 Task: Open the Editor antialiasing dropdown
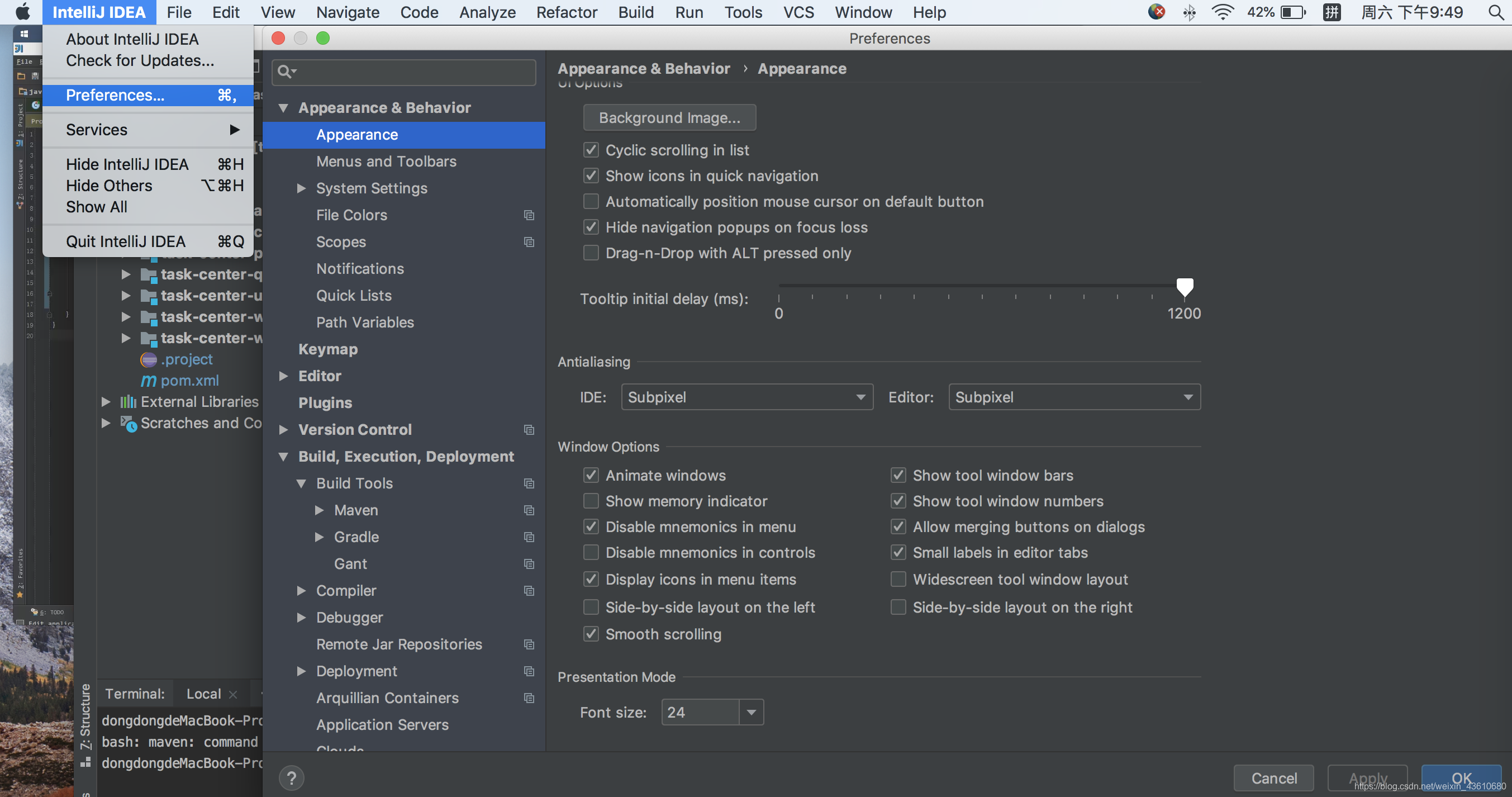(1074, 397)
